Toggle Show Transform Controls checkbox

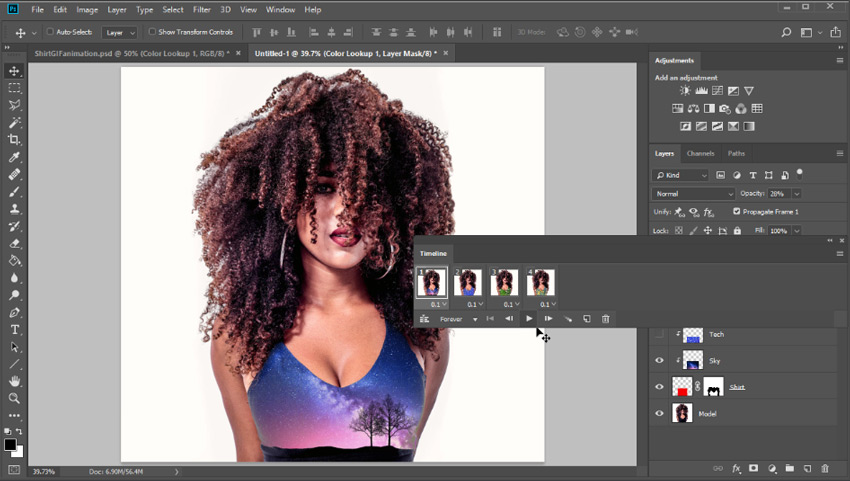(x=152, y=32)
